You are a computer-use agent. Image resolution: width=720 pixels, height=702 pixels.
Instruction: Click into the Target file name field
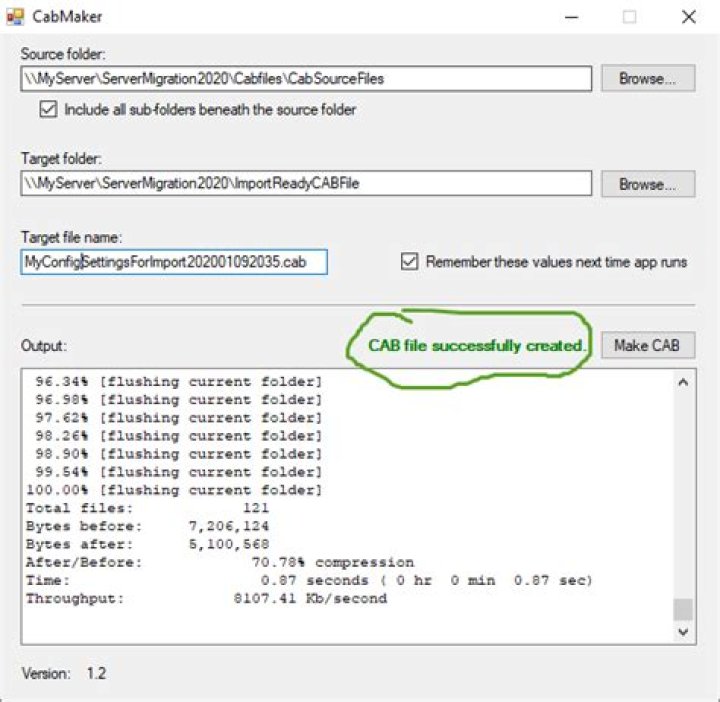tap(174, 262)
